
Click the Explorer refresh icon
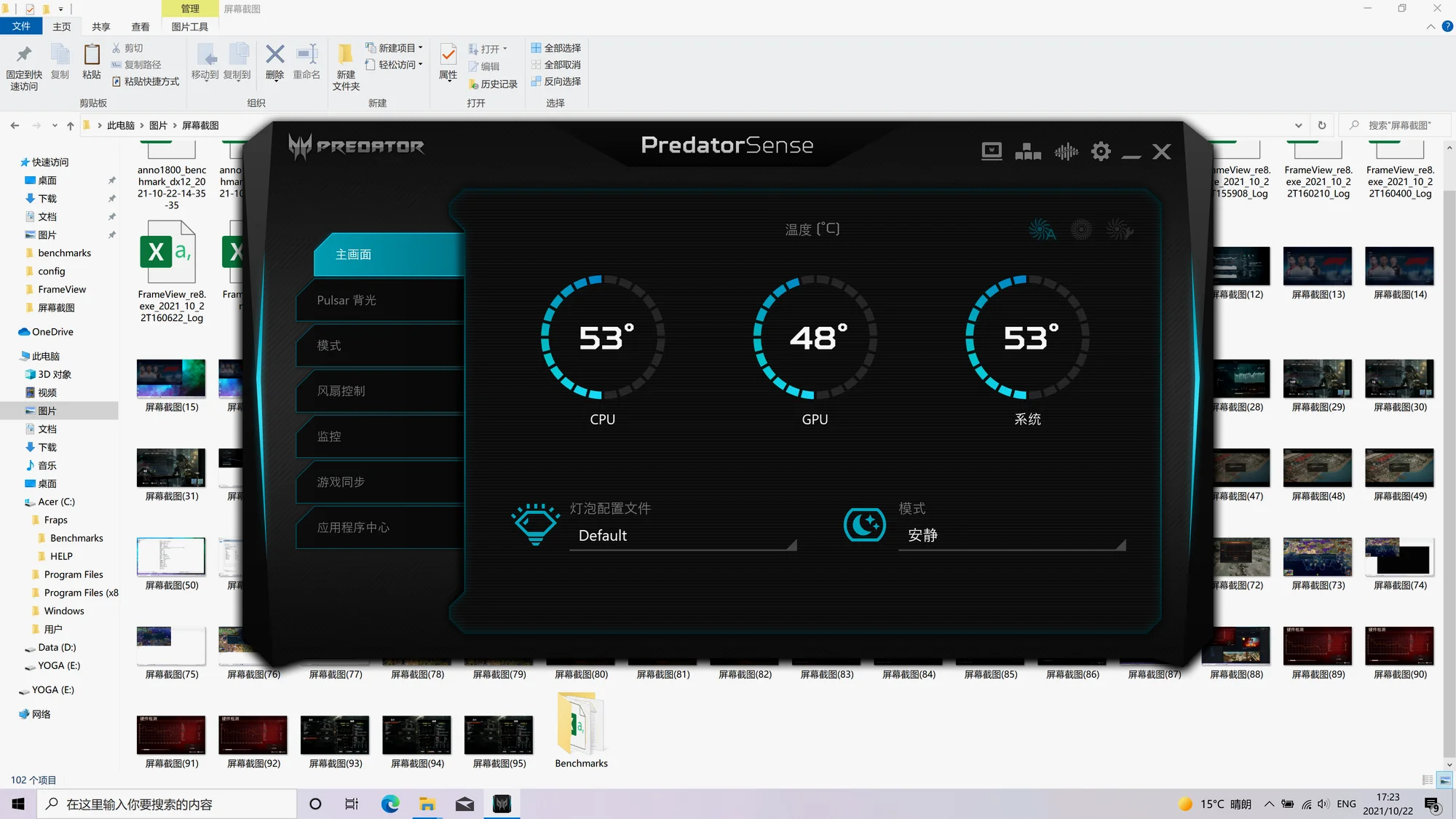point(1322,125)
